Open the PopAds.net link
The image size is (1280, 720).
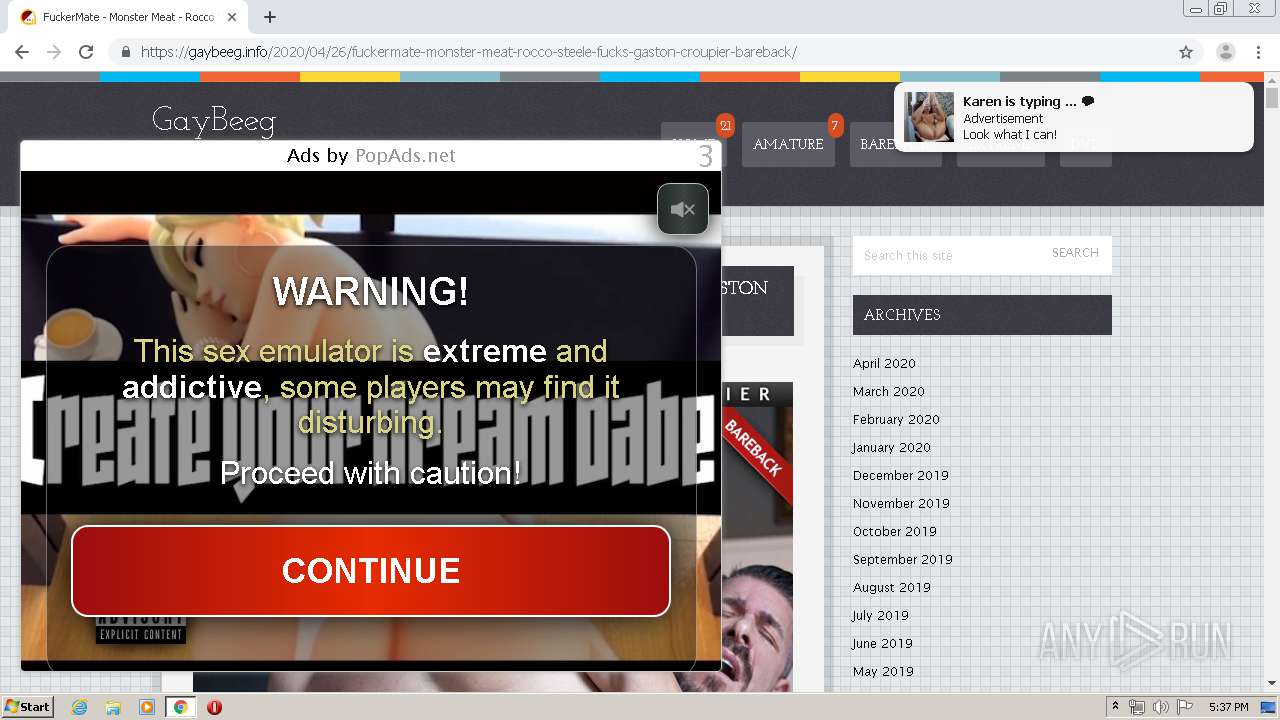405,155
